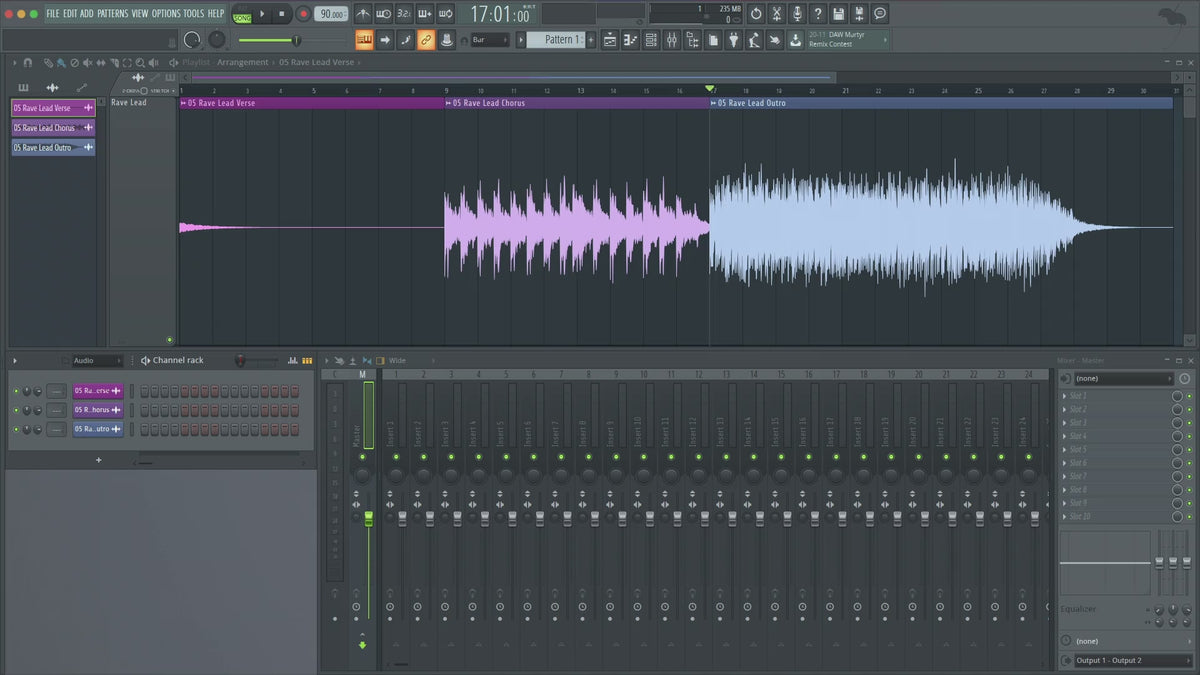Click the save project floppy icon
The image size is (1200, 675).
[838, 14]
